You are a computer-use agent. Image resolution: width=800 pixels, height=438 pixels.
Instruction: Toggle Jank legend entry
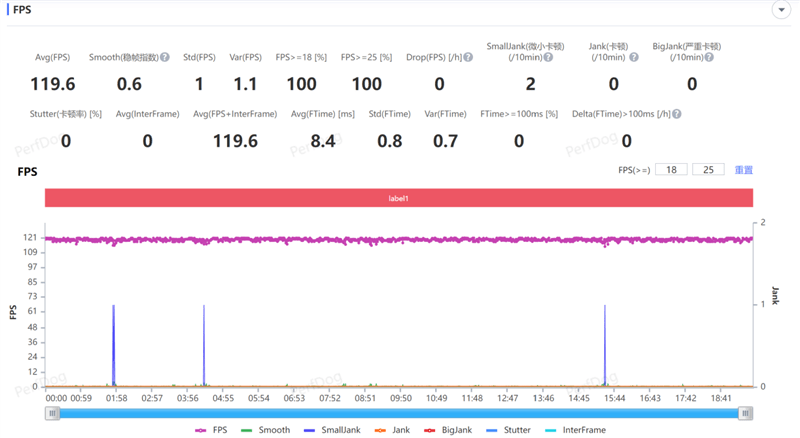click(392, 430)
